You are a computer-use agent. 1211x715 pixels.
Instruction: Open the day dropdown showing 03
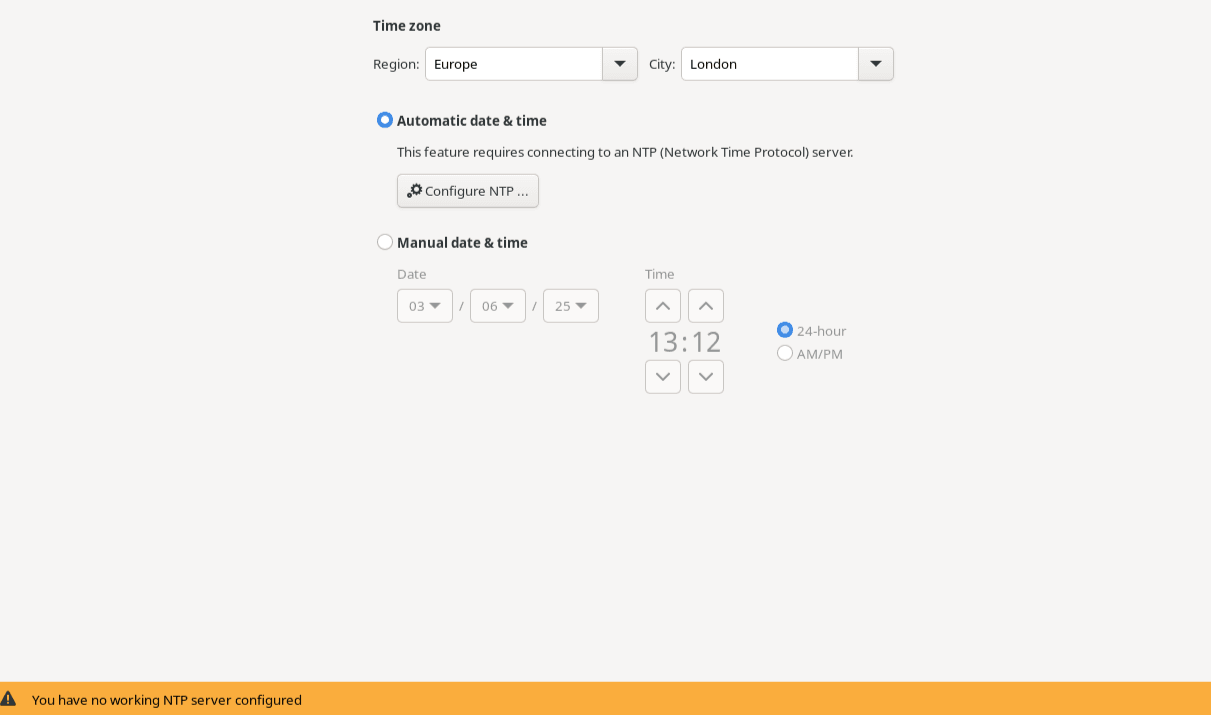click(x=425, y=306)
